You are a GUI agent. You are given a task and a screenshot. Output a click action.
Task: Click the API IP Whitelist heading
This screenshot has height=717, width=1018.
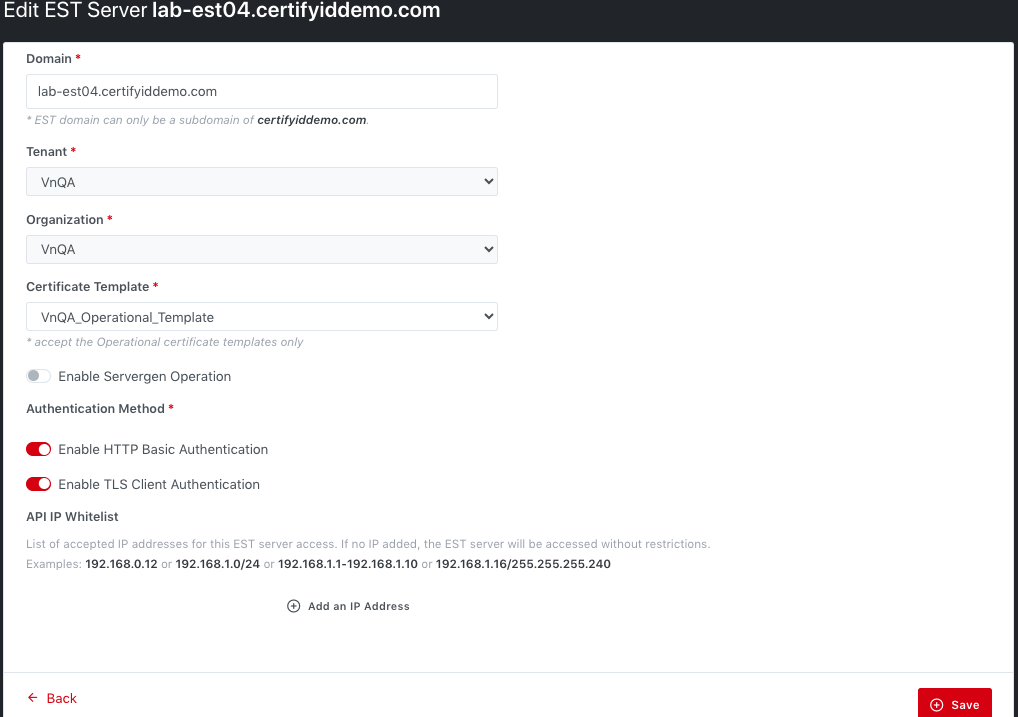tap(72, 517)
